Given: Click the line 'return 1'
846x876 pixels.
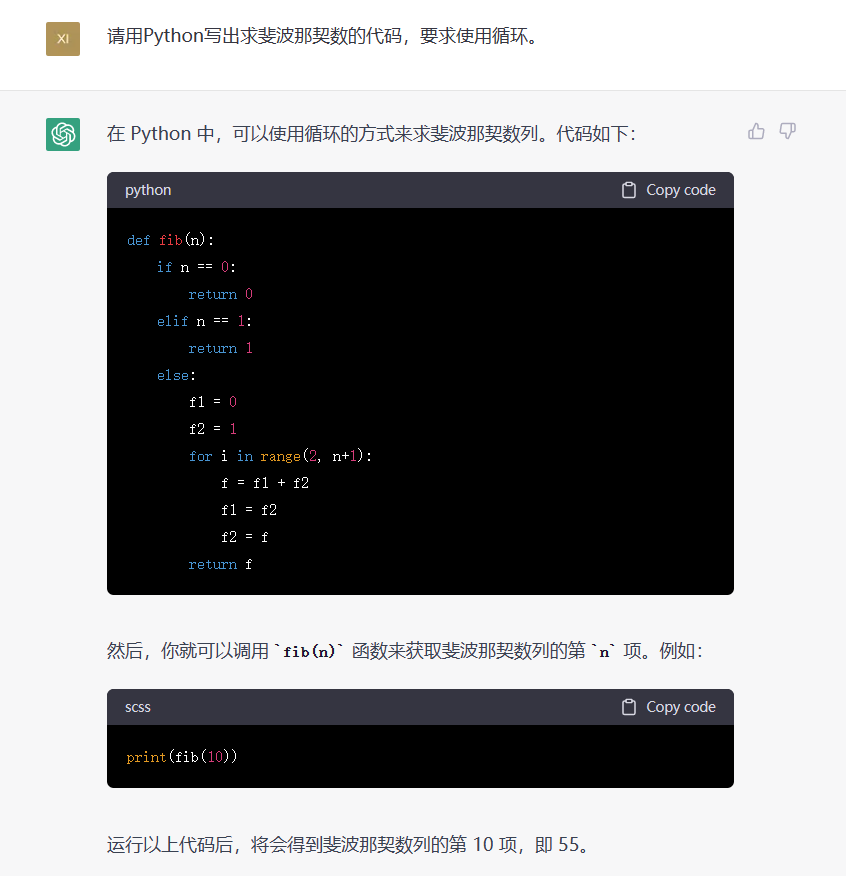Looking at the screenshot, I should pyautogui.click(x=221, y=348).
